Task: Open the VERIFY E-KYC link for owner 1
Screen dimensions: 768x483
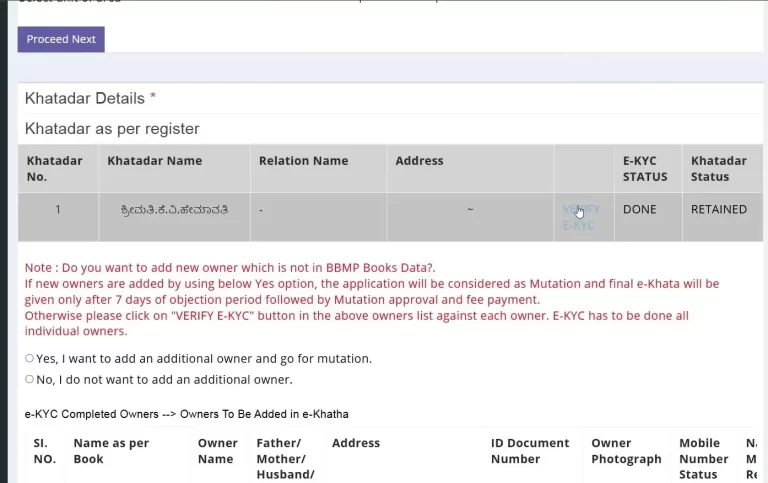Action: tap(581, 217)
